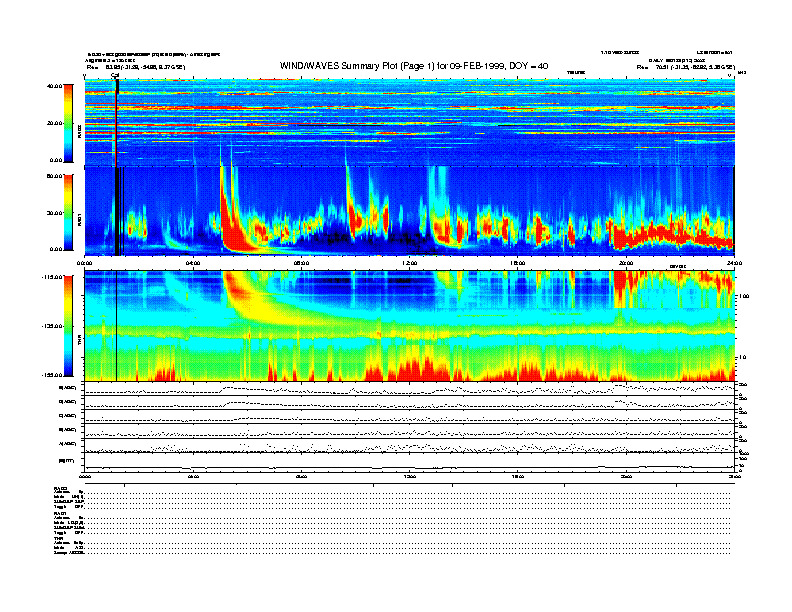Click the Cal marker above RAD2 panel
Viewport: 792px width, 612px height.
pos(115,75)
